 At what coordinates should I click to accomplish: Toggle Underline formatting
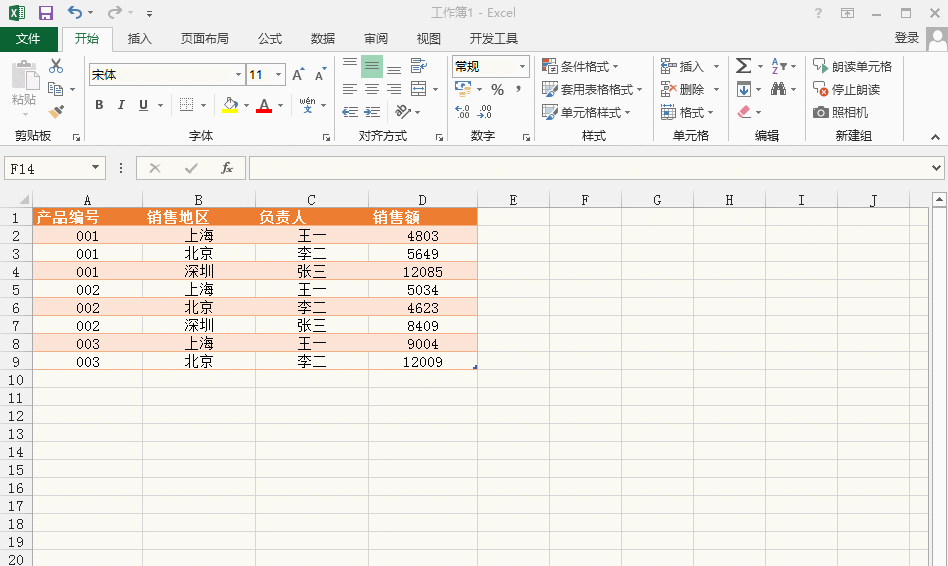point(143,105)
